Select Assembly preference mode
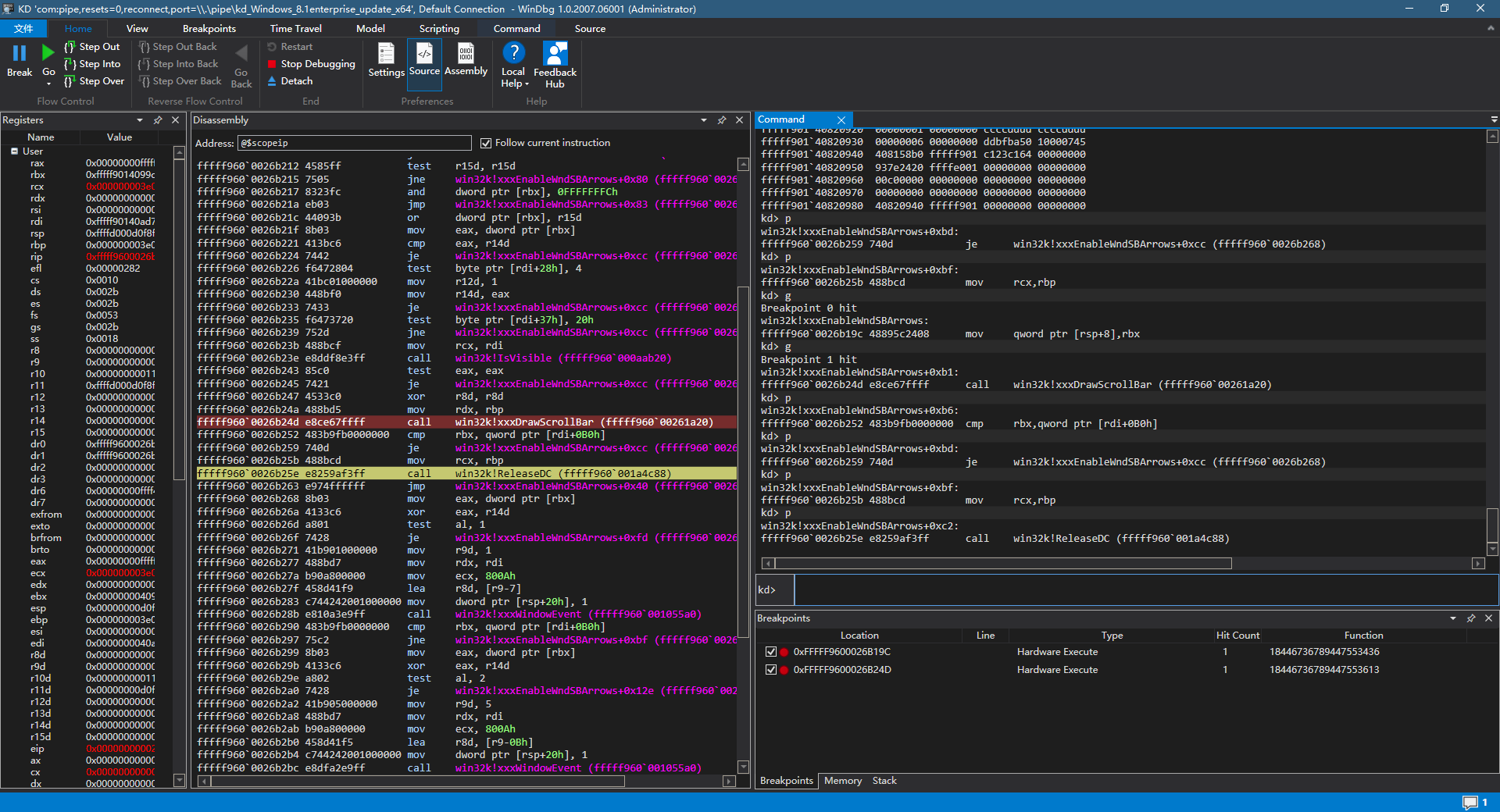Screen dimensions: 1500x812 (466, 60)
